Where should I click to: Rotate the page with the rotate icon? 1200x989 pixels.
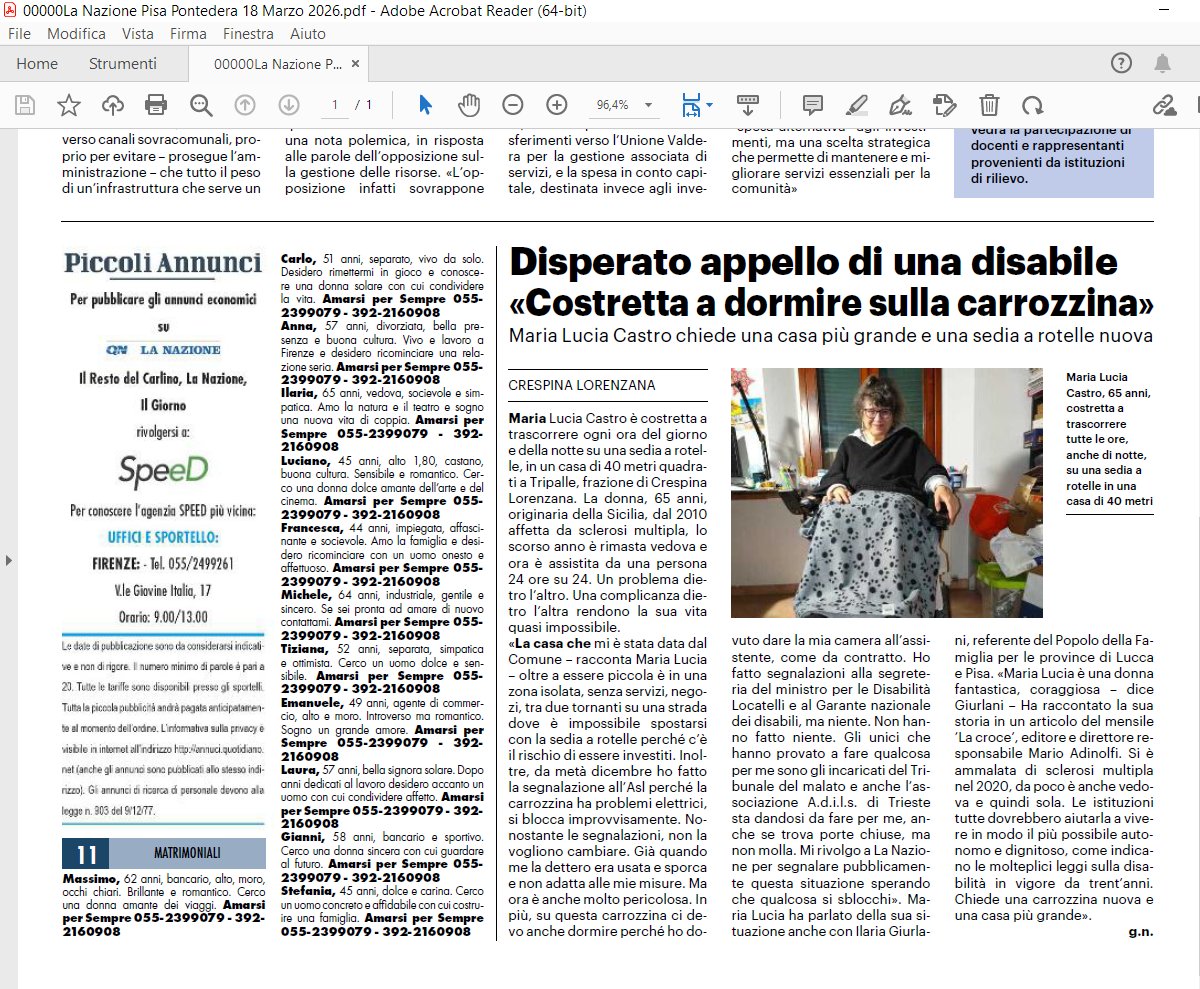1032,104
